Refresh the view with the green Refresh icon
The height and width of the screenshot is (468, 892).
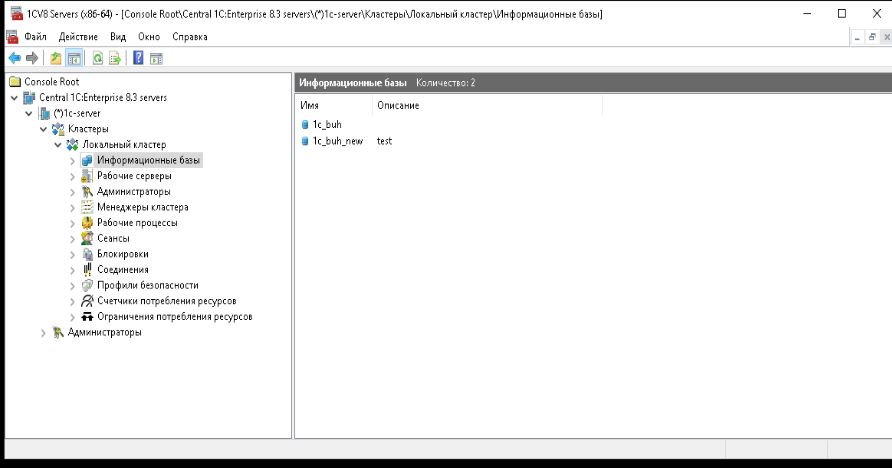(97, 58)
